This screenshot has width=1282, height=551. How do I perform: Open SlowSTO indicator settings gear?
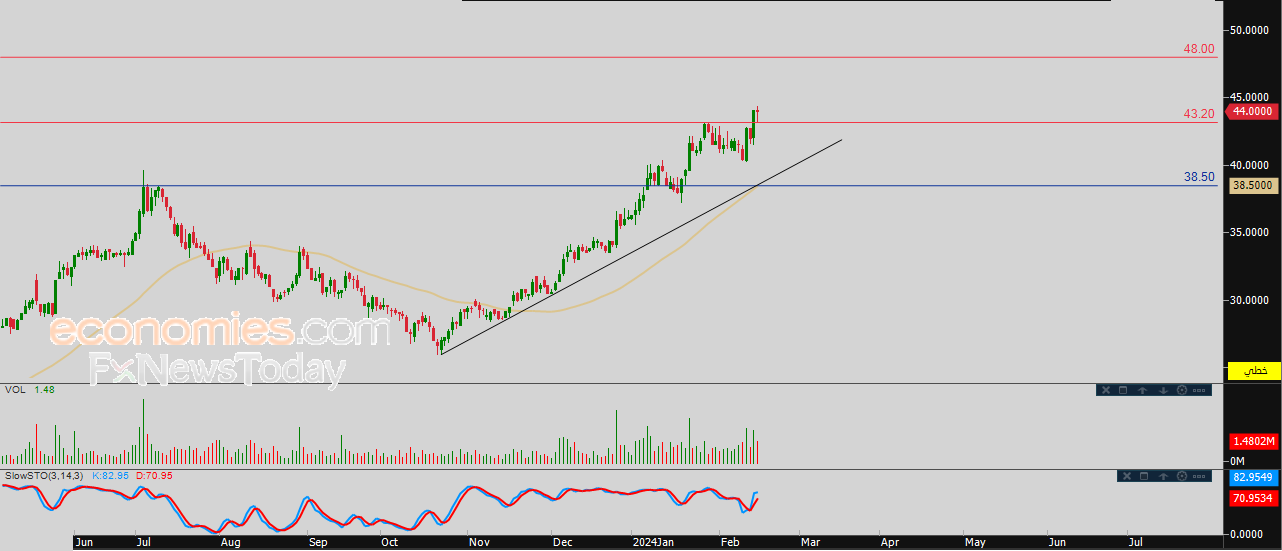click(1182, 476)
